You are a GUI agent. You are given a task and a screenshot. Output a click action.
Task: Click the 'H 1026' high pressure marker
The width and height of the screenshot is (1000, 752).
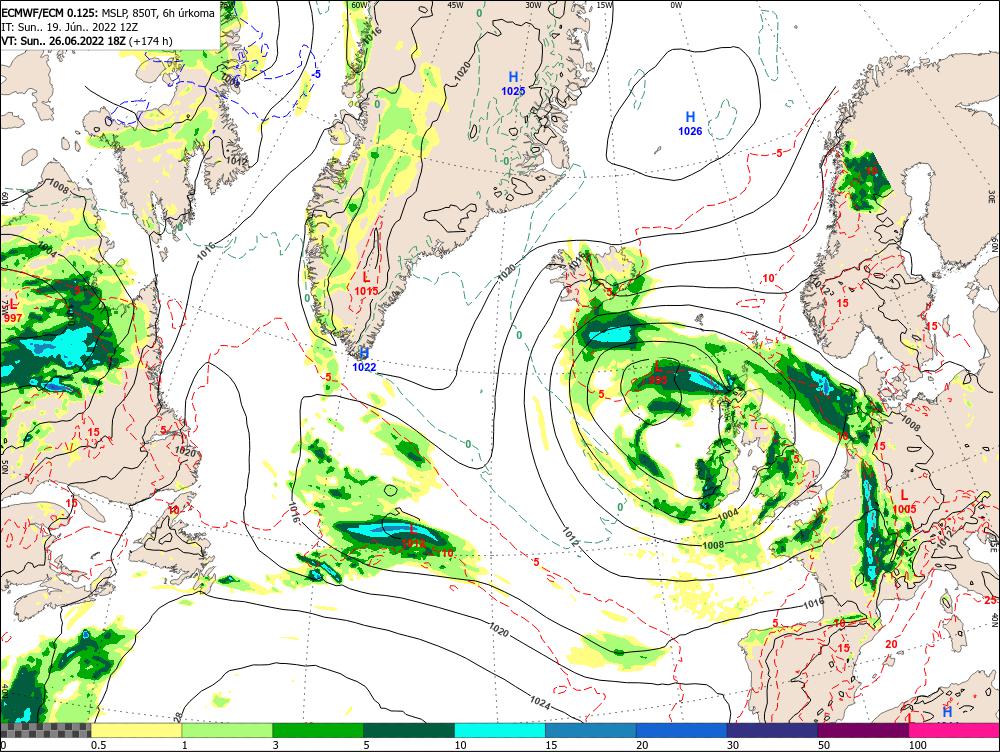pos(690,124)
